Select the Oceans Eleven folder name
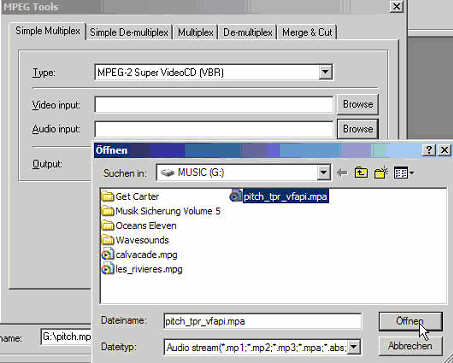453x363 pixels. (x=146, y=226)
